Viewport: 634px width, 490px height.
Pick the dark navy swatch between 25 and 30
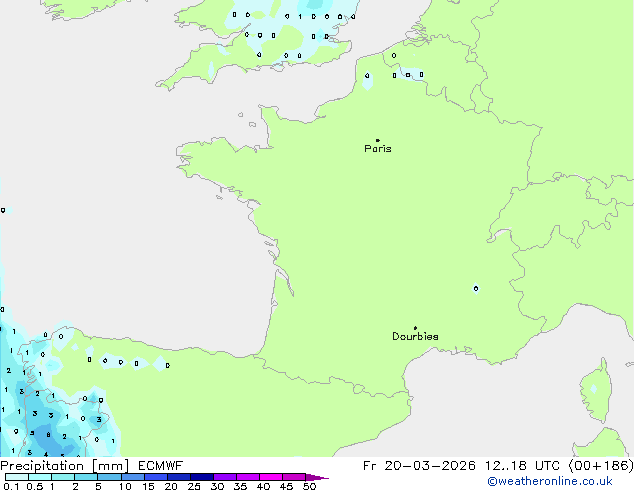(202, 477)
